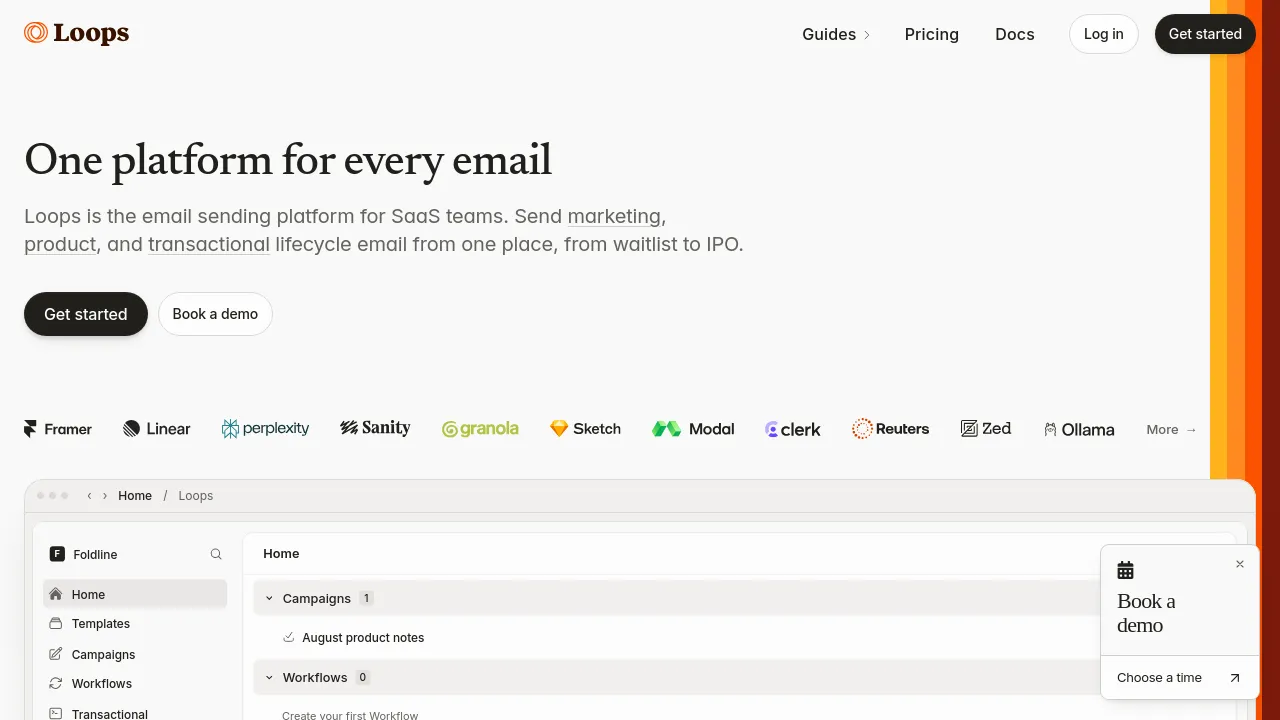Select Workflows in the sidebar

pos(135,684)
